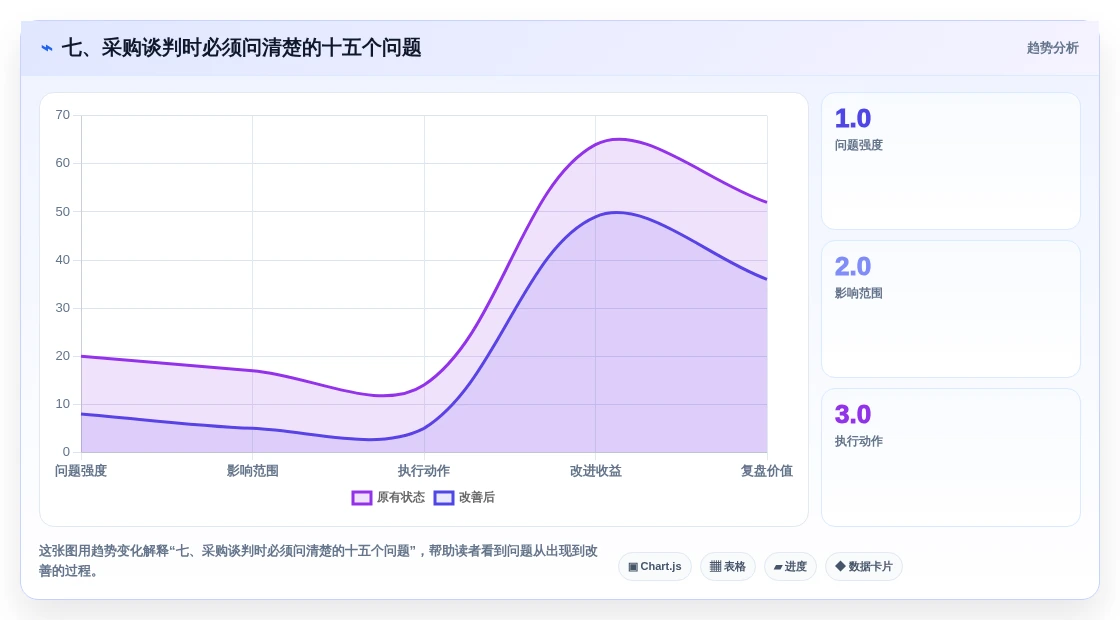Click the diamond icon in 数据卡片 pill

(x=840, y=566)
